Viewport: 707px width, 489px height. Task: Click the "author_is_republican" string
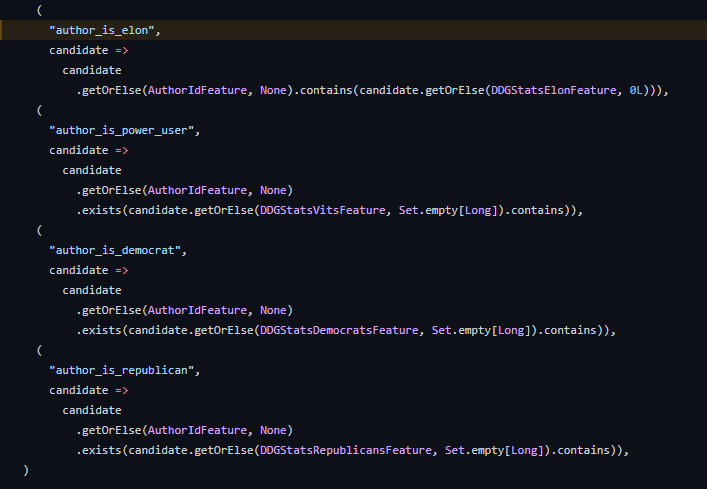(x=121, y=370)
